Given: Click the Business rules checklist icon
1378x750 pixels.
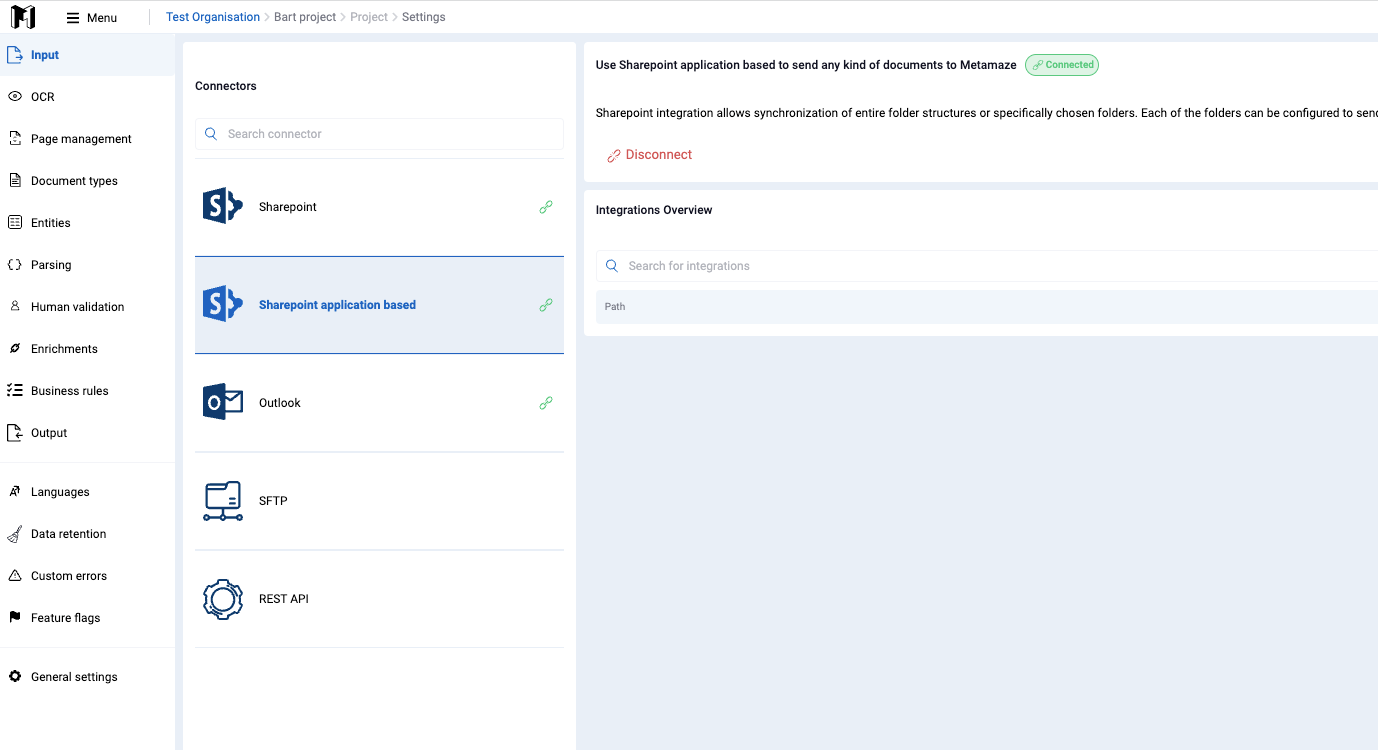Looking at the screenshot, I should pyautogui.click(x=15, y=391).
